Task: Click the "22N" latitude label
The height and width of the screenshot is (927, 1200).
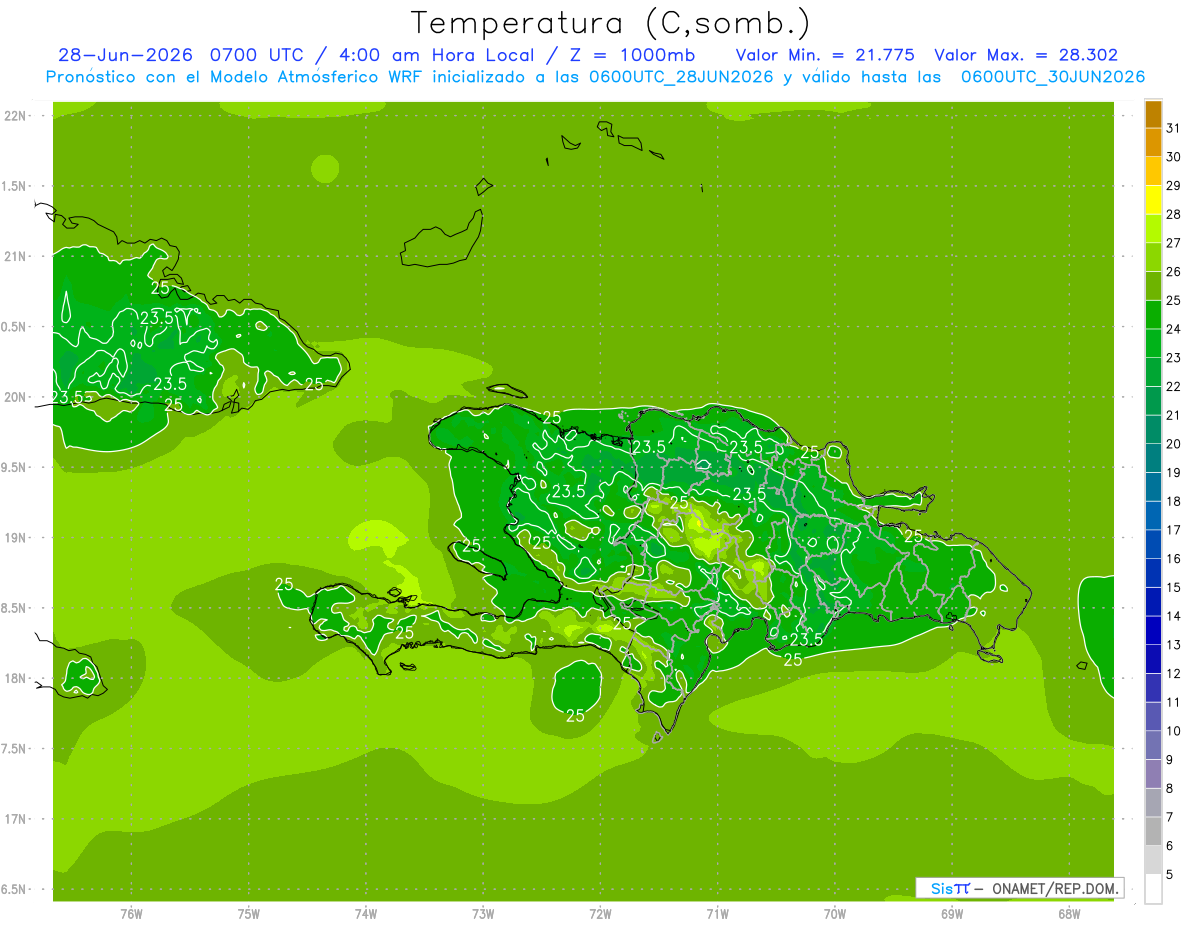Action: tap(16, 116)
